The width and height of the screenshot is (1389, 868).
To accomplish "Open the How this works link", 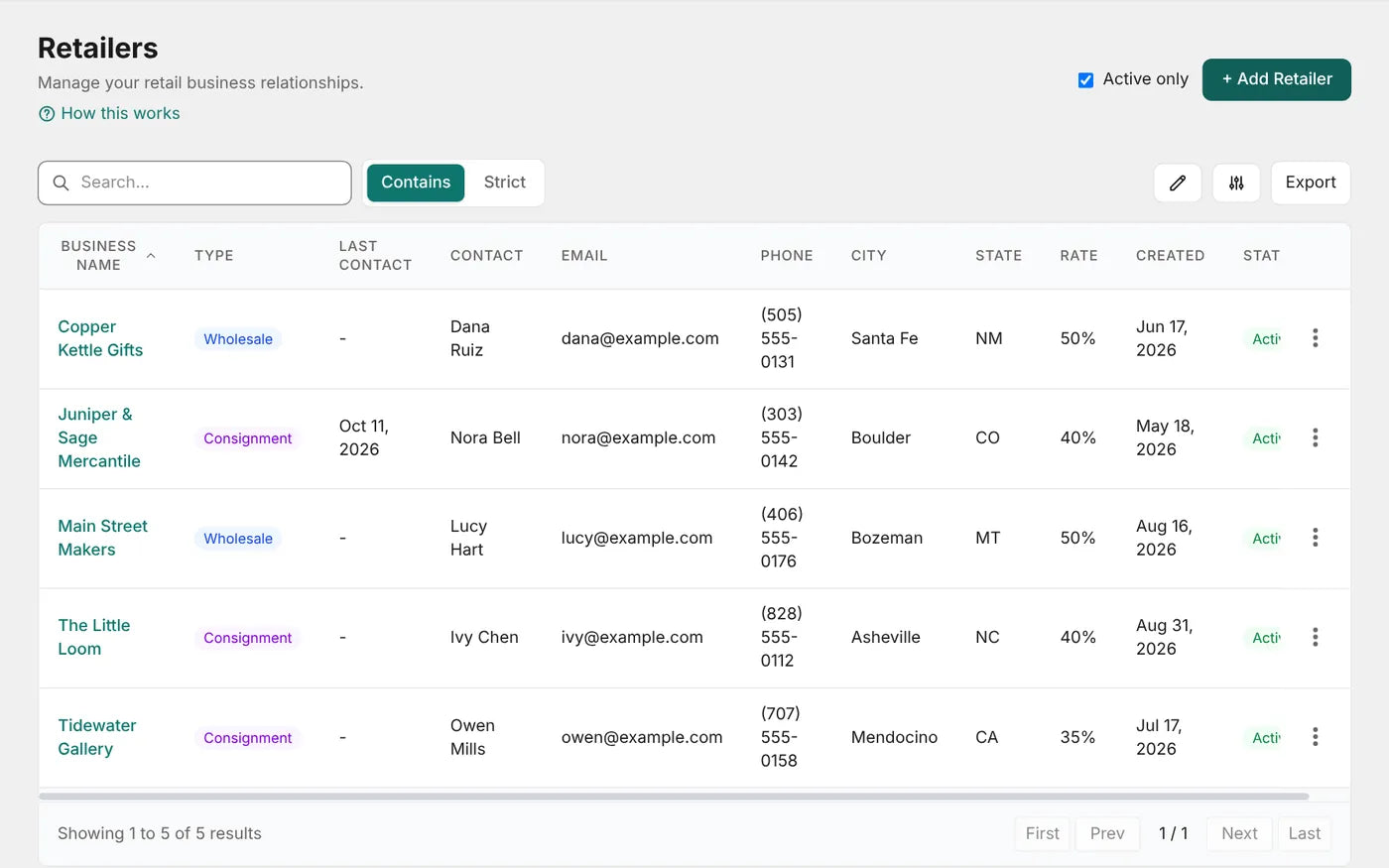I will [120, 114].
